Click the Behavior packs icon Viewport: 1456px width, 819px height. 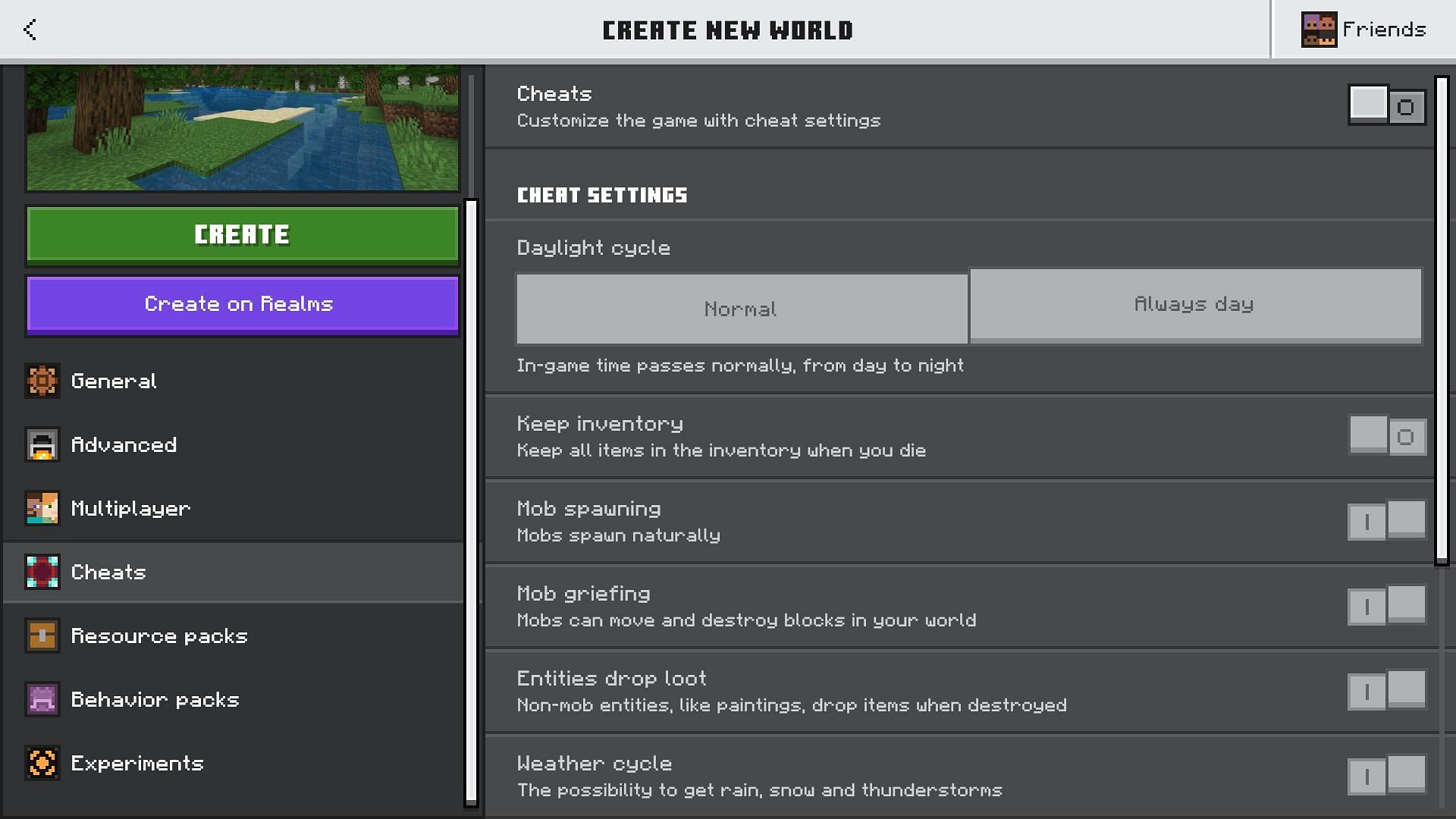(43, 699)
